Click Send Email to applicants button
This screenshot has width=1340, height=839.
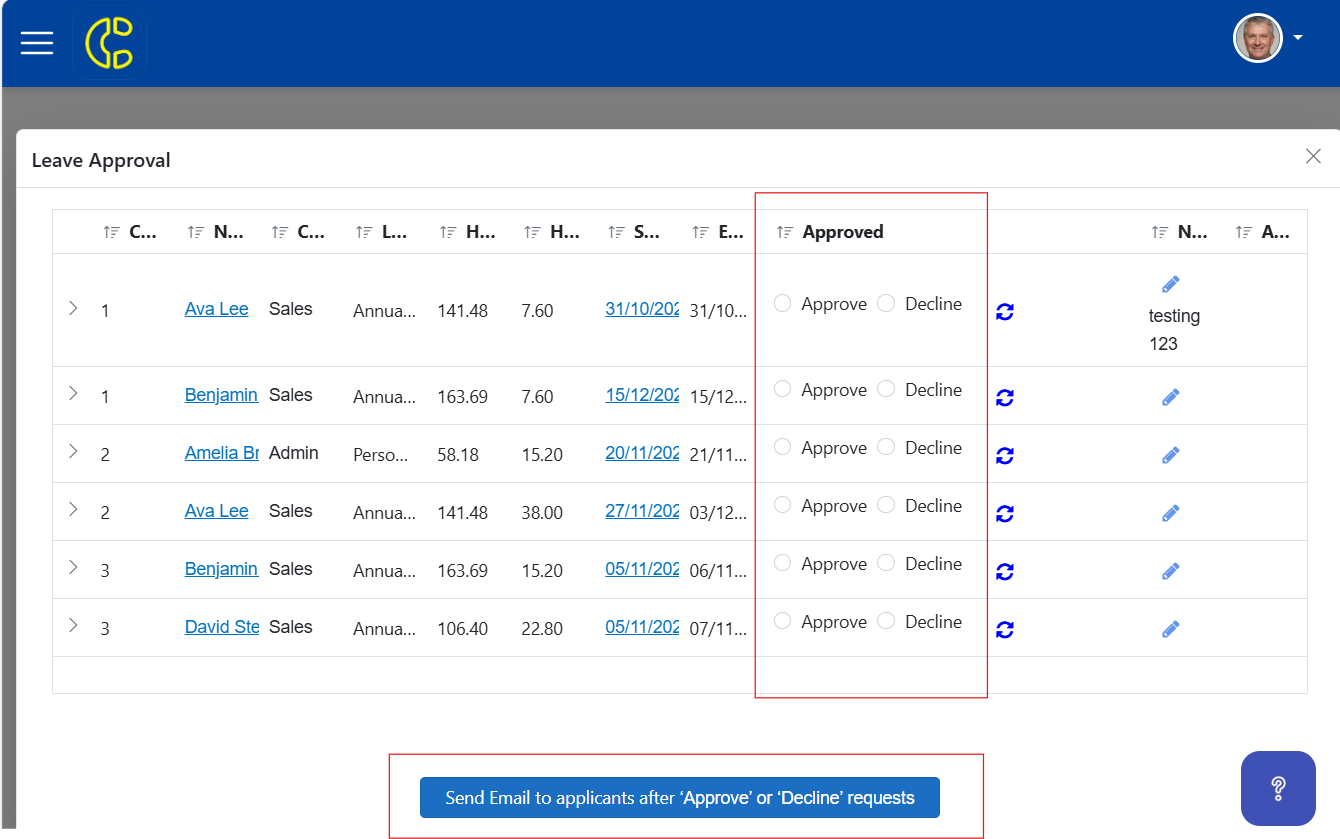(680, 798)
